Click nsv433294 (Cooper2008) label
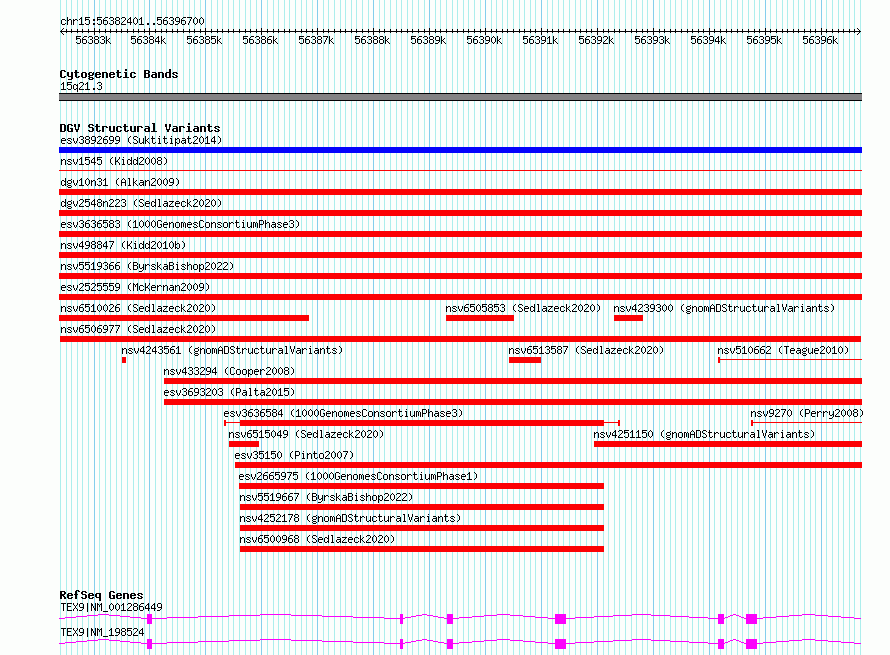890x655 pixels. tap(229, 371)
